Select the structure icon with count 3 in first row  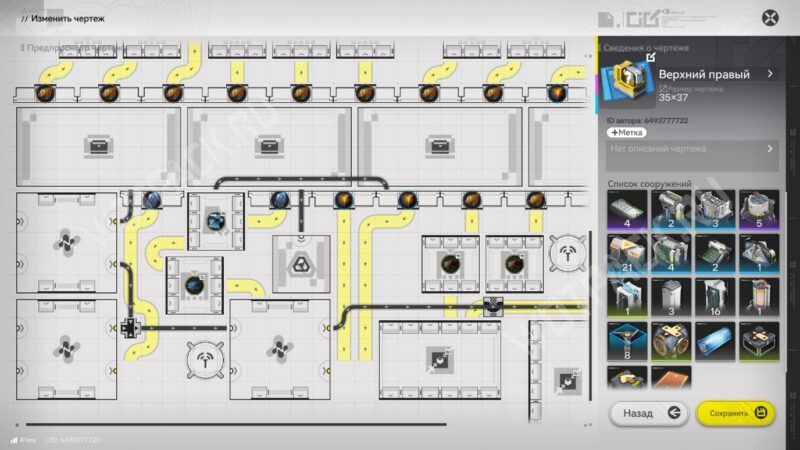(x=714, y=210)
